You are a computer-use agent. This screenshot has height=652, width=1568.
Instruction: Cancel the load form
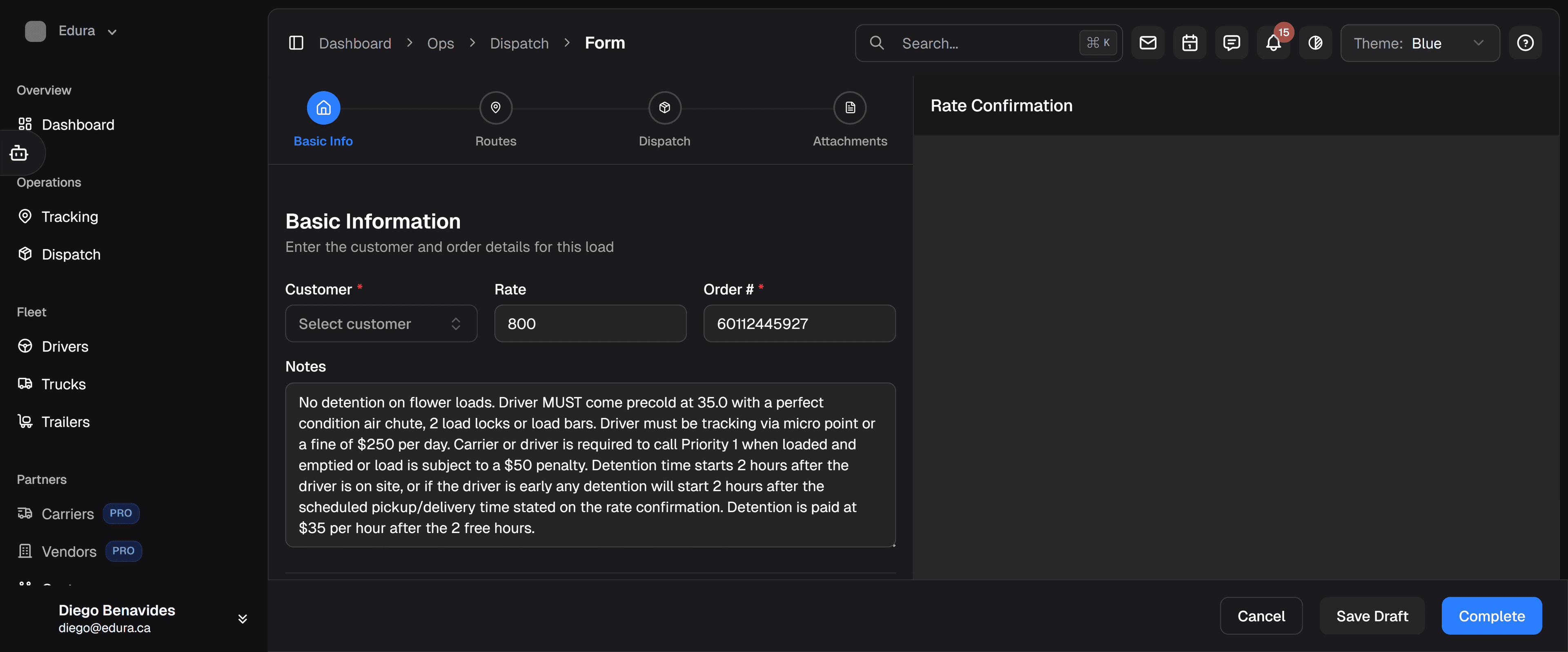[1261, 616]
